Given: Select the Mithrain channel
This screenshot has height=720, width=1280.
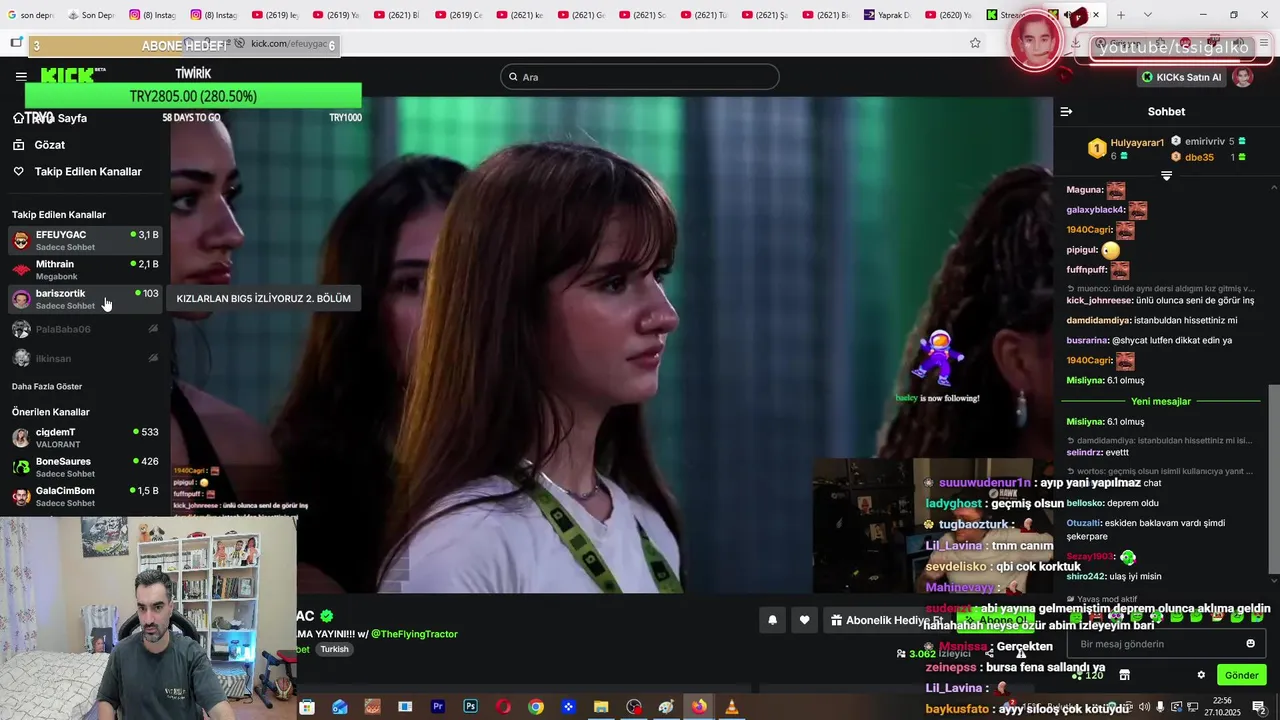Looking at the screenshot, I should [85, 270].
